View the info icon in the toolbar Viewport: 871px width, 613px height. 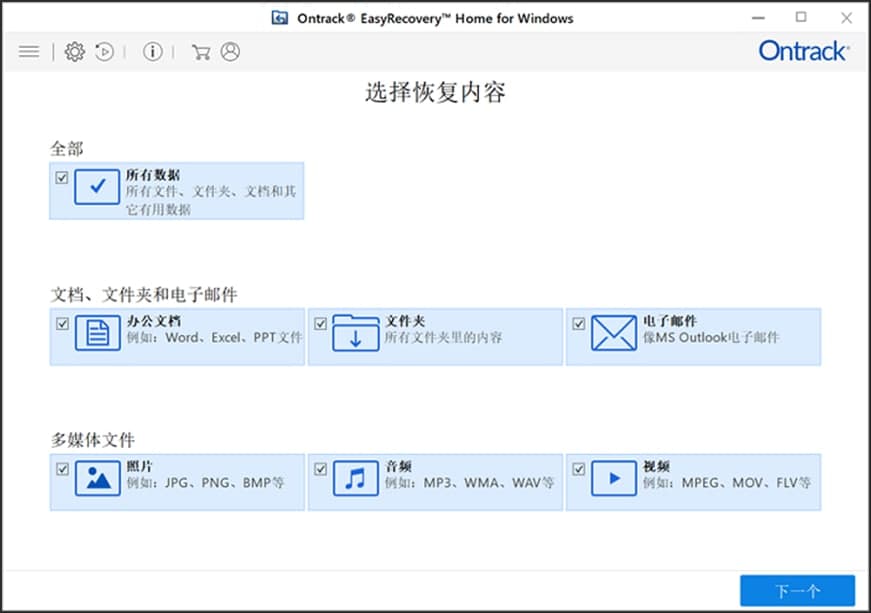click(152, 52)
